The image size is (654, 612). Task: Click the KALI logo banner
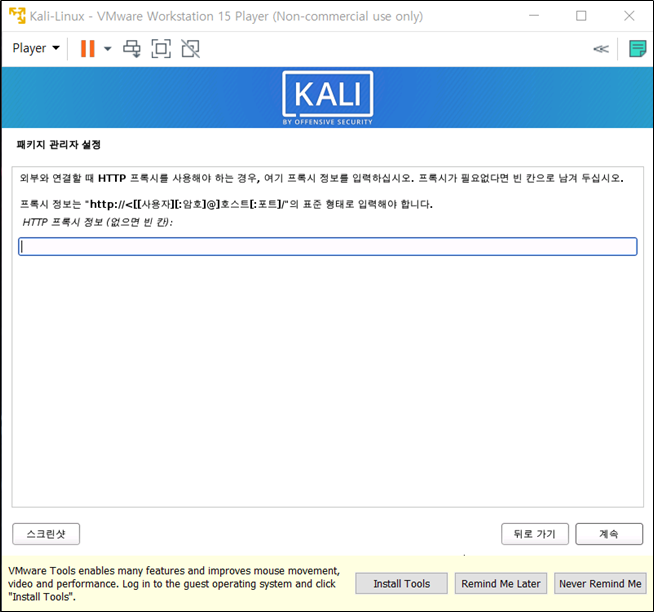(x=327, y=98)
